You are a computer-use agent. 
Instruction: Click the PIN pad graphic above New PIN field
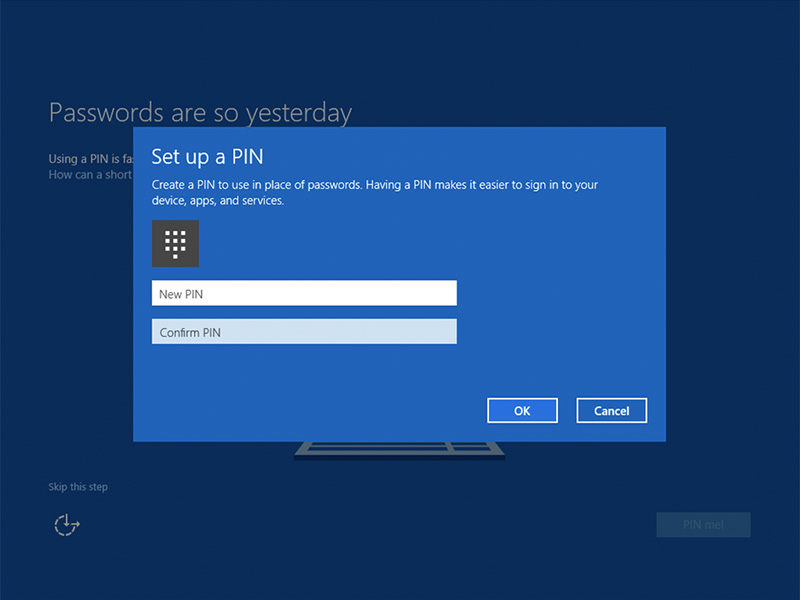(x=175, y=243)
